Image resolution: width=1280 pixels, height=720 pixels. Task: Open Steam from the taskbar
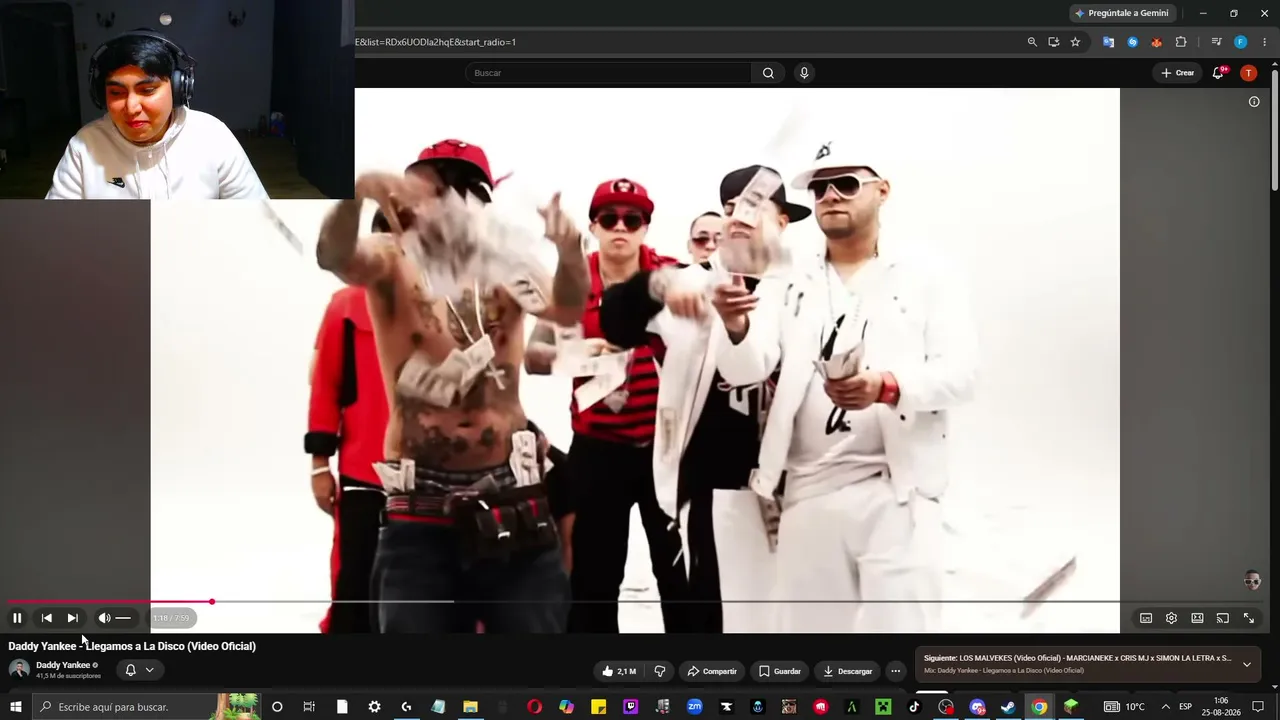pos(1008,707)
